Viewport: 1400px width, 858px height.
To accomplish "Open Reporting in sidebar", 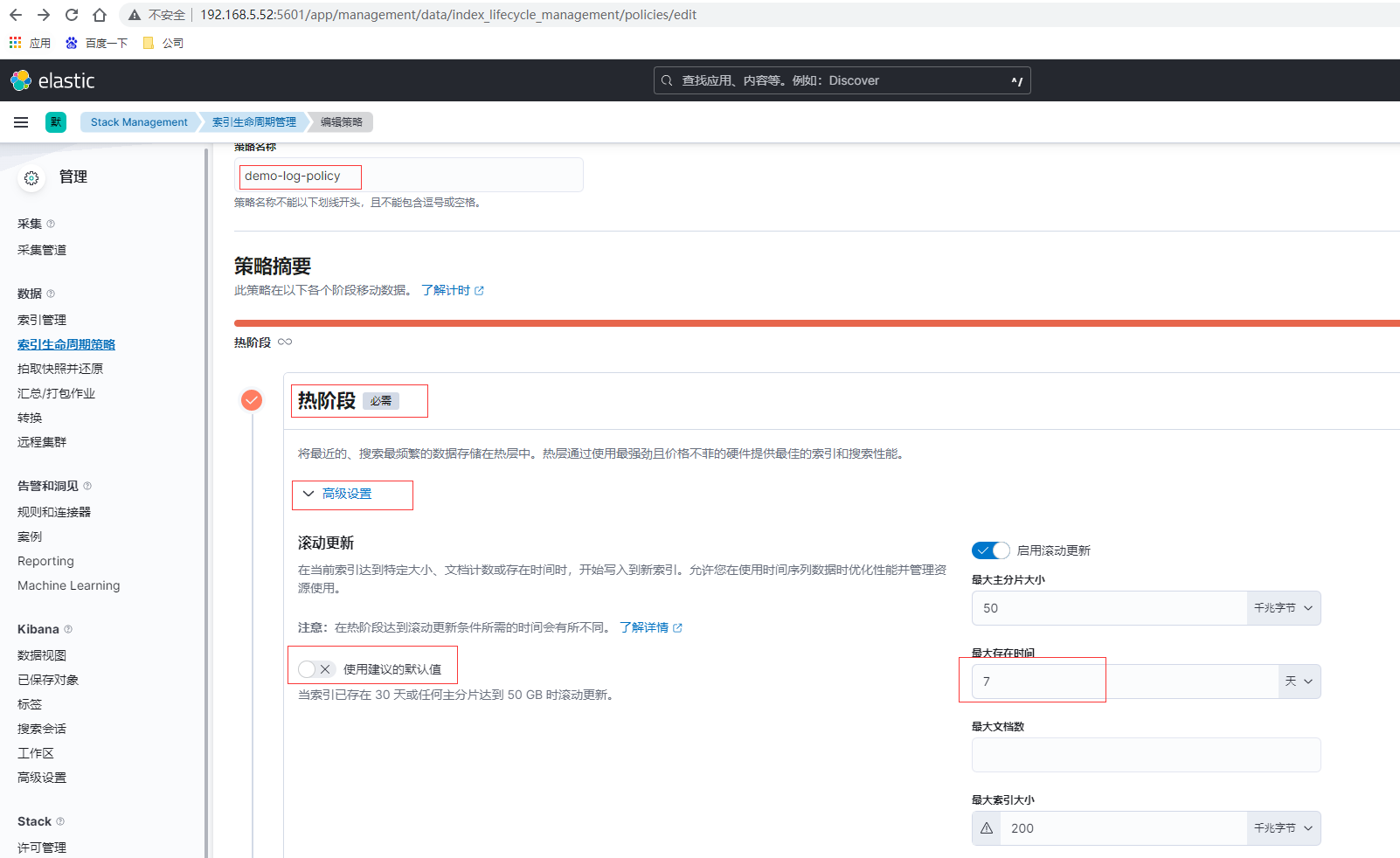I will (x=45, y=561).
